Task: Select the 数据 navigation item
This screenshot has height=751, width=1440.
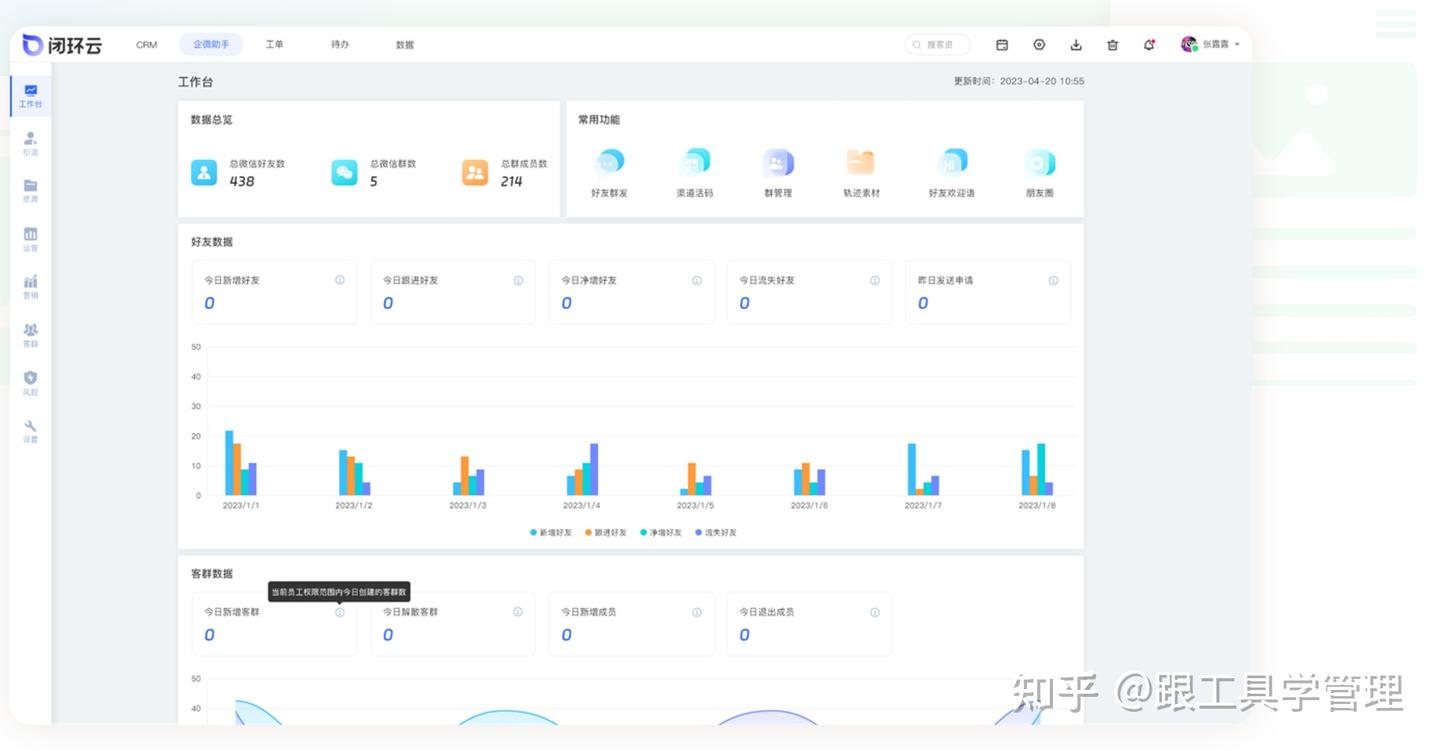Action: [404, 44]
